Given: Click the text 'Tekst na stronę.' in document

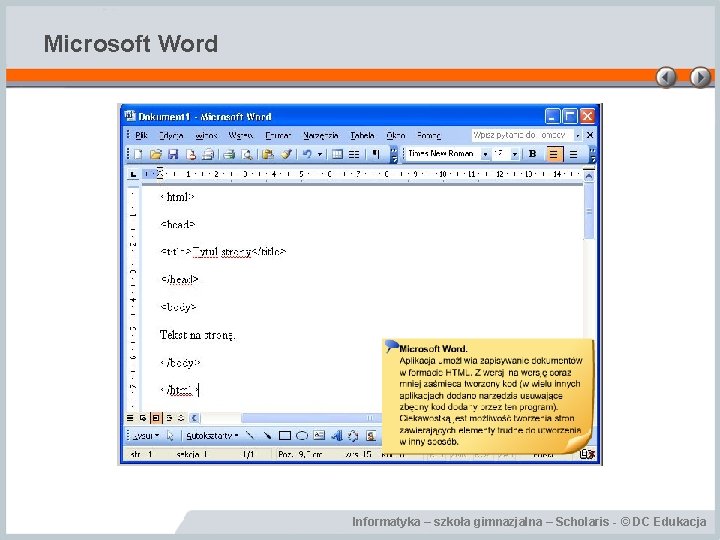Looking at the screenshot, I should tap(197, 335).
